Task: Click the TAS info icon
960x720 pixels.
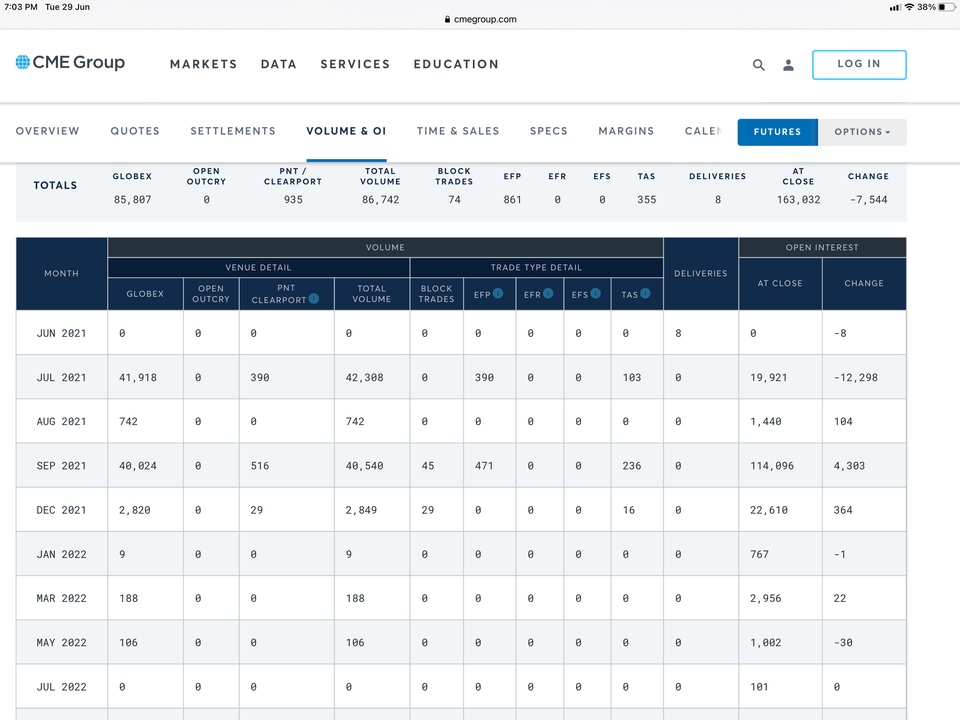Action: pyautogui.click(x=645, y=293)
